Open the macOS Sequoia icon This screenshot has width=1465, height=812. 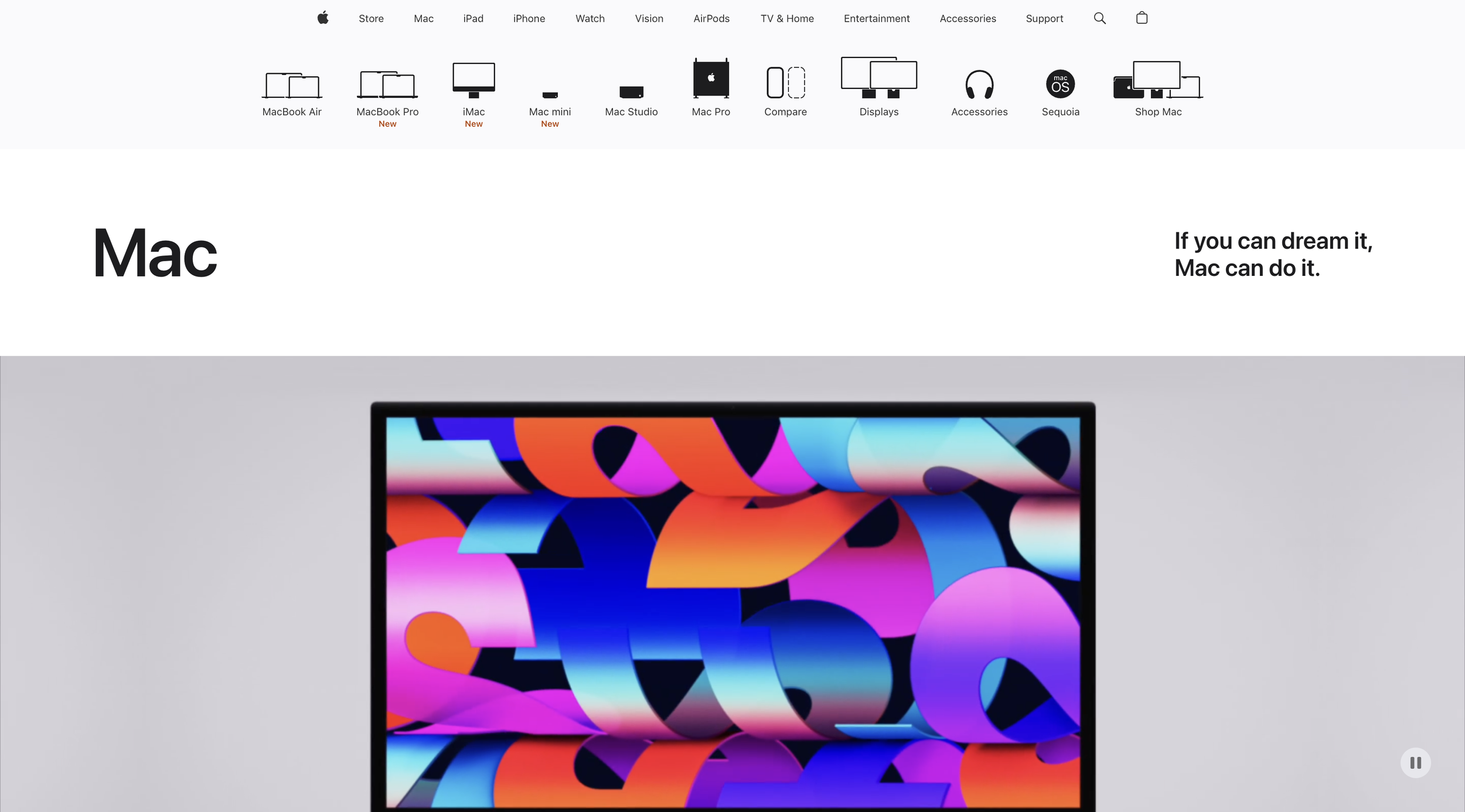[1060, 84]
